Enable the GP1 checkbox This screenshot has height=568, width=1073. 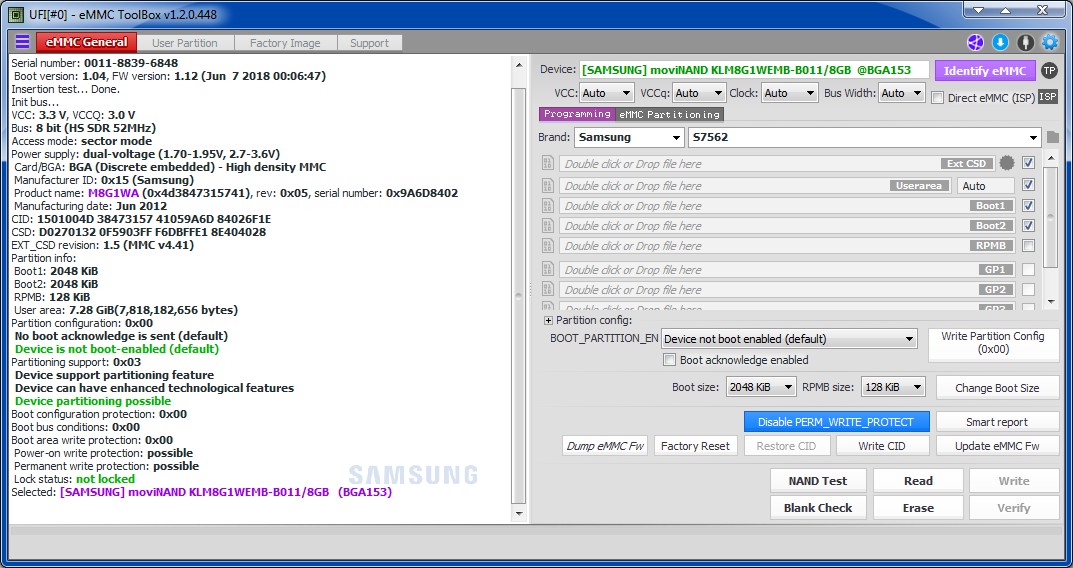pos(1028,269)
